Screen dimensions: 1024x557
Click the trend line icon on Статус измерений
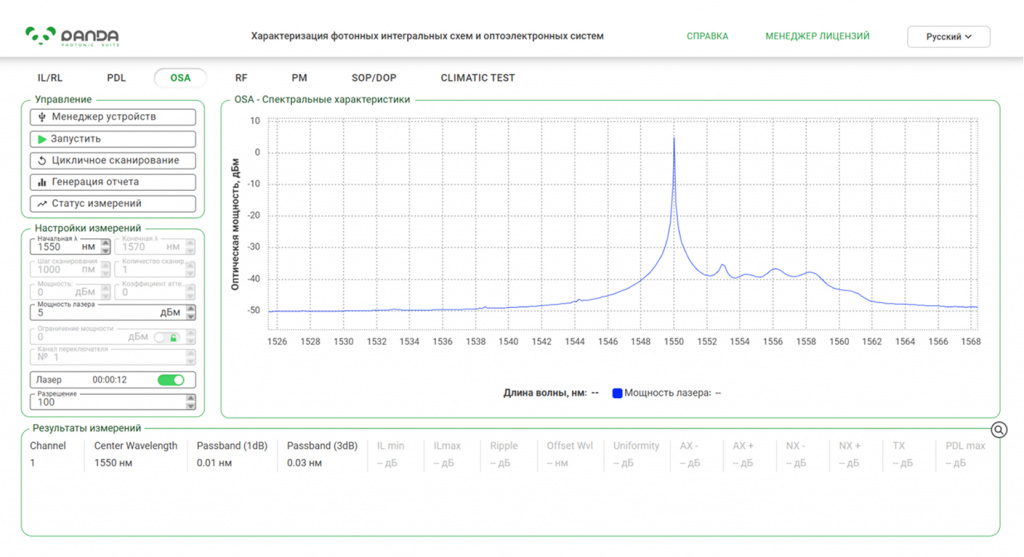(42, 204)
